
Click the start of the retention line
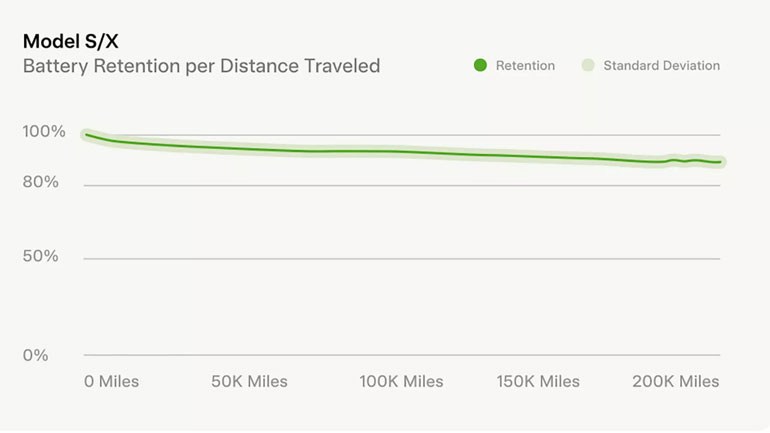coord(87,134)
